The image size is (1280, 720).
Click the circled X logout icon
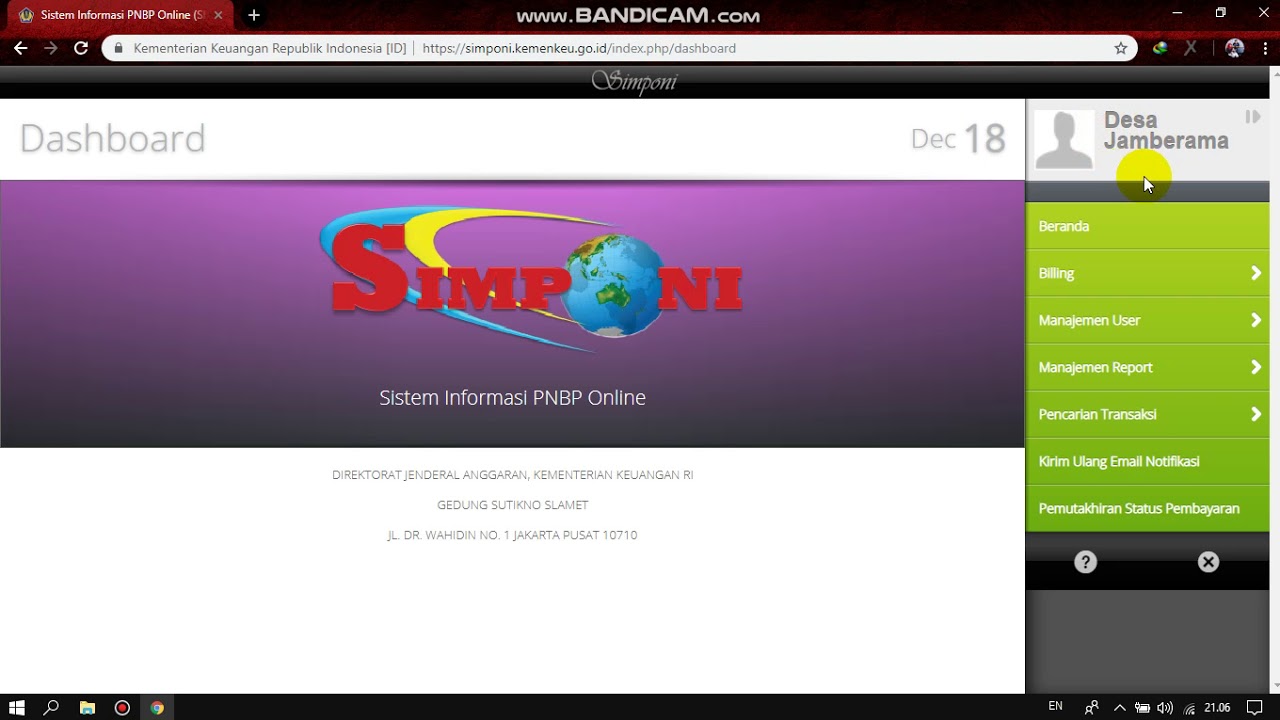pyautogui.click(x=1208, y=562)
